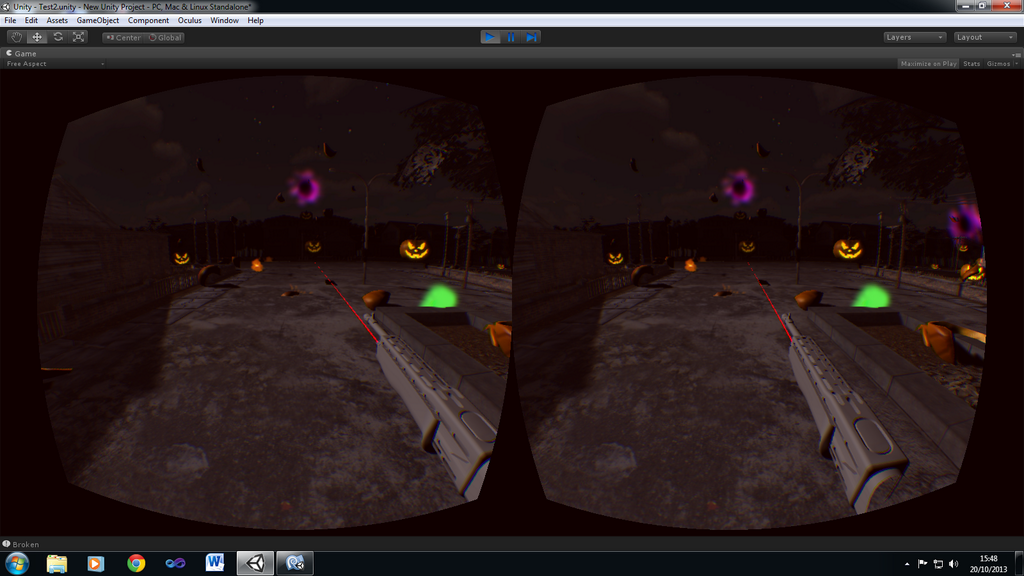Open the Layout dropdown
1024x576 pixels.
coord(984,37)
